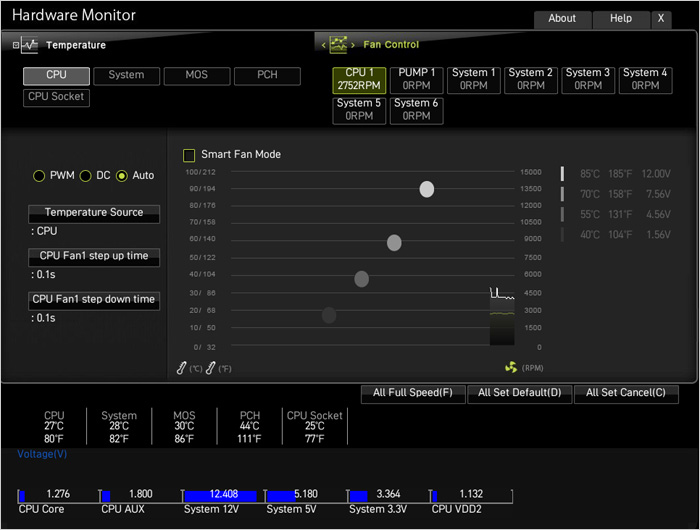This screenshot has height=530, width=700.
Task: Click the Fahrenheit thermometer icon
Action: (x=212, y=368)
